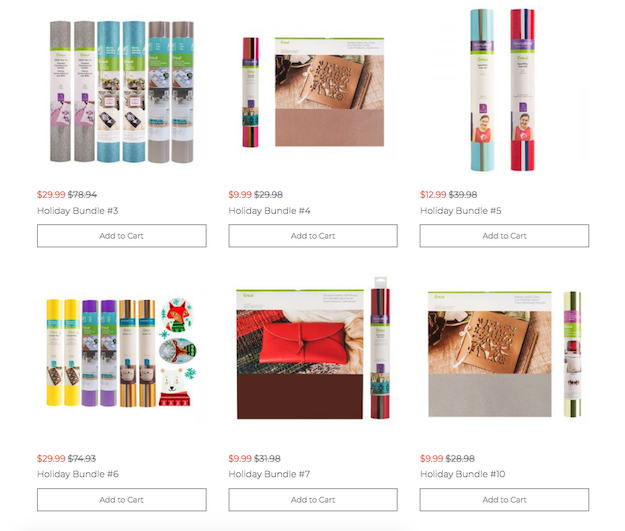The image size is (625, 531).
Task: Click the $12.99 sale price for Bundle #5
Action: [x=433, y=195]
